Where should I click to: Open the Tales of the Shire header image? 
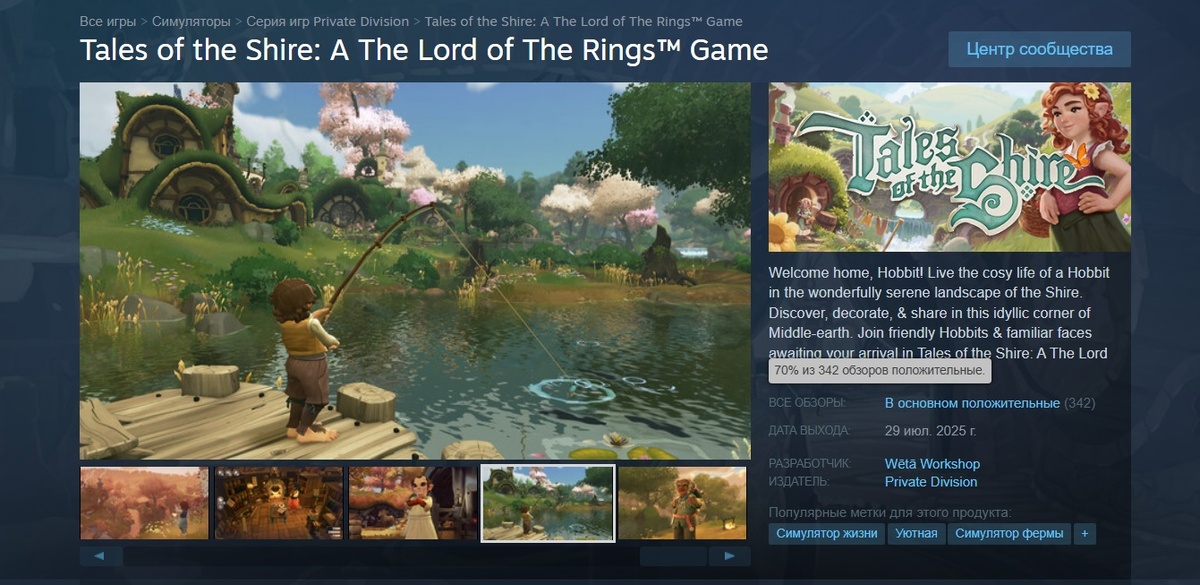950,167
